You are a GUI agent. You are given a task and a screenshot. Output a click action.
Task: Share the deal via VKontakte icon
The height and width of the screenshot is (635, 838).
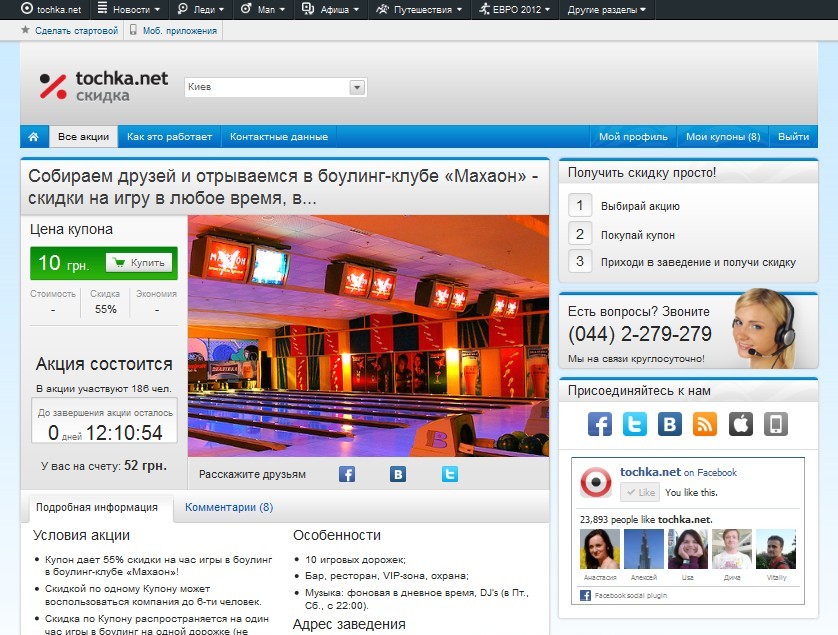[398, 474]
